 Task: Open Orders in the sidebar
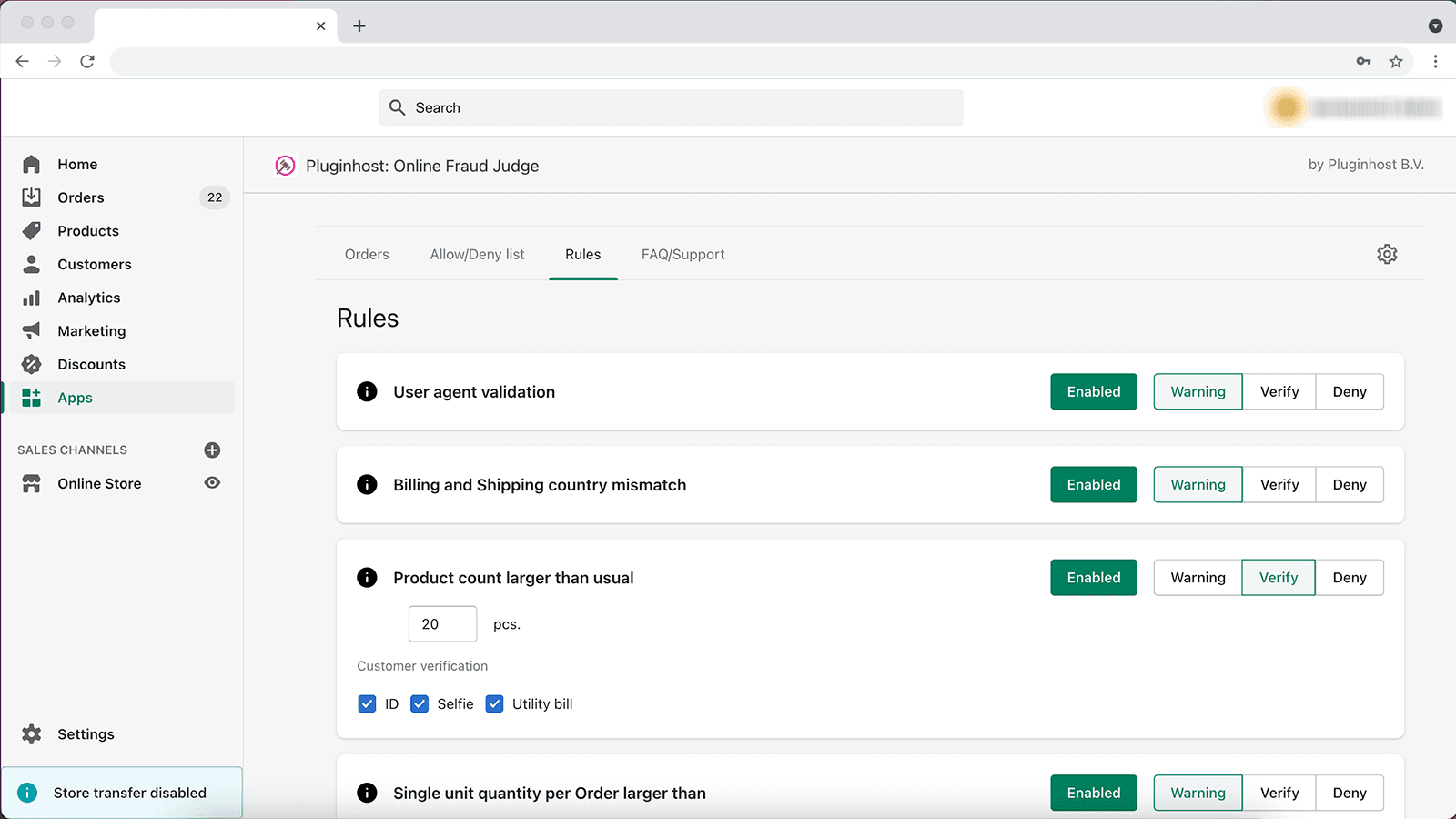click(x=80, y=197)
